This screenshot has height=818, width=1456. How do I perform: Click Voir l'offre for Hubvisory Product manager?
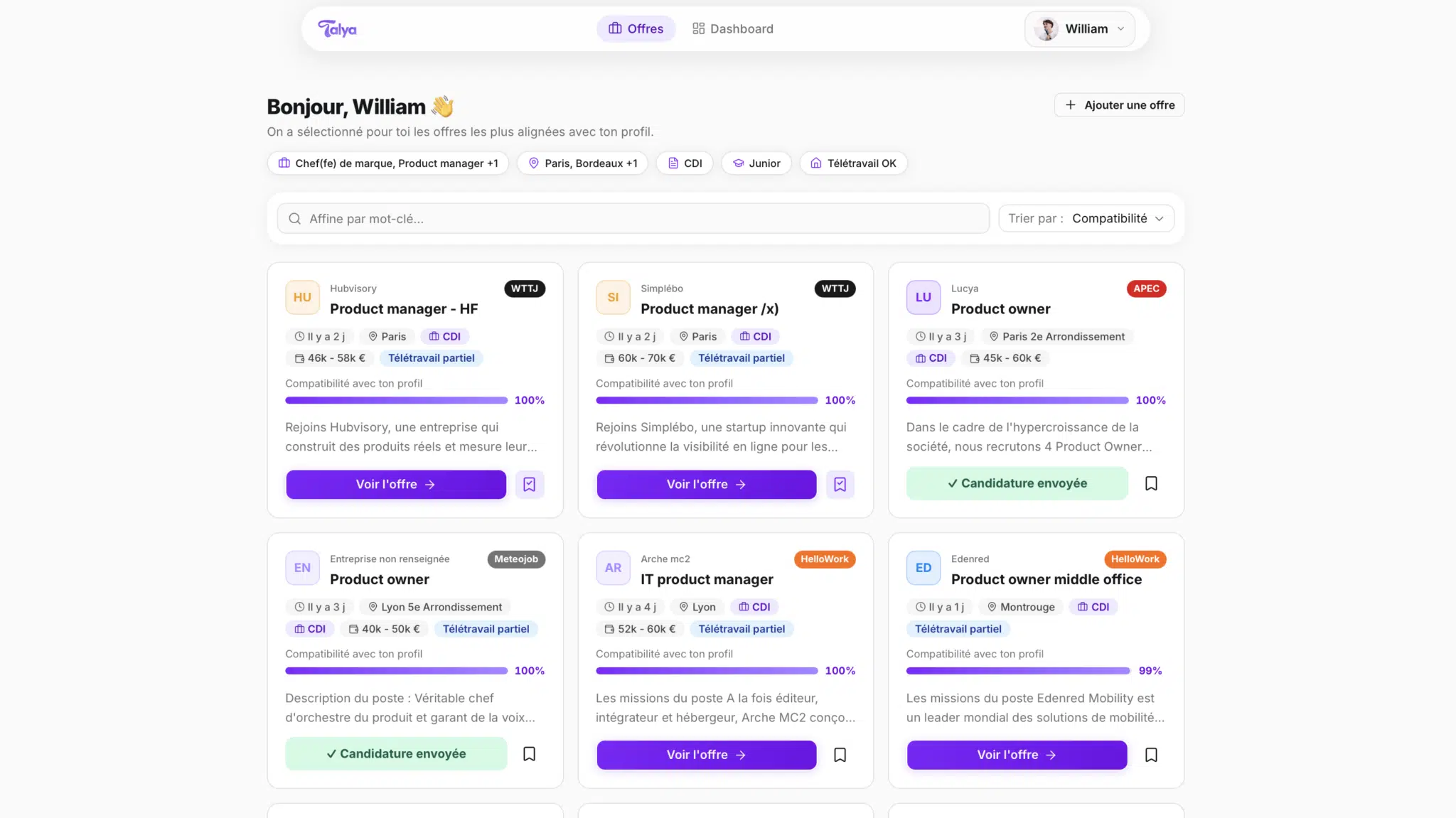(x=396, y=484)
